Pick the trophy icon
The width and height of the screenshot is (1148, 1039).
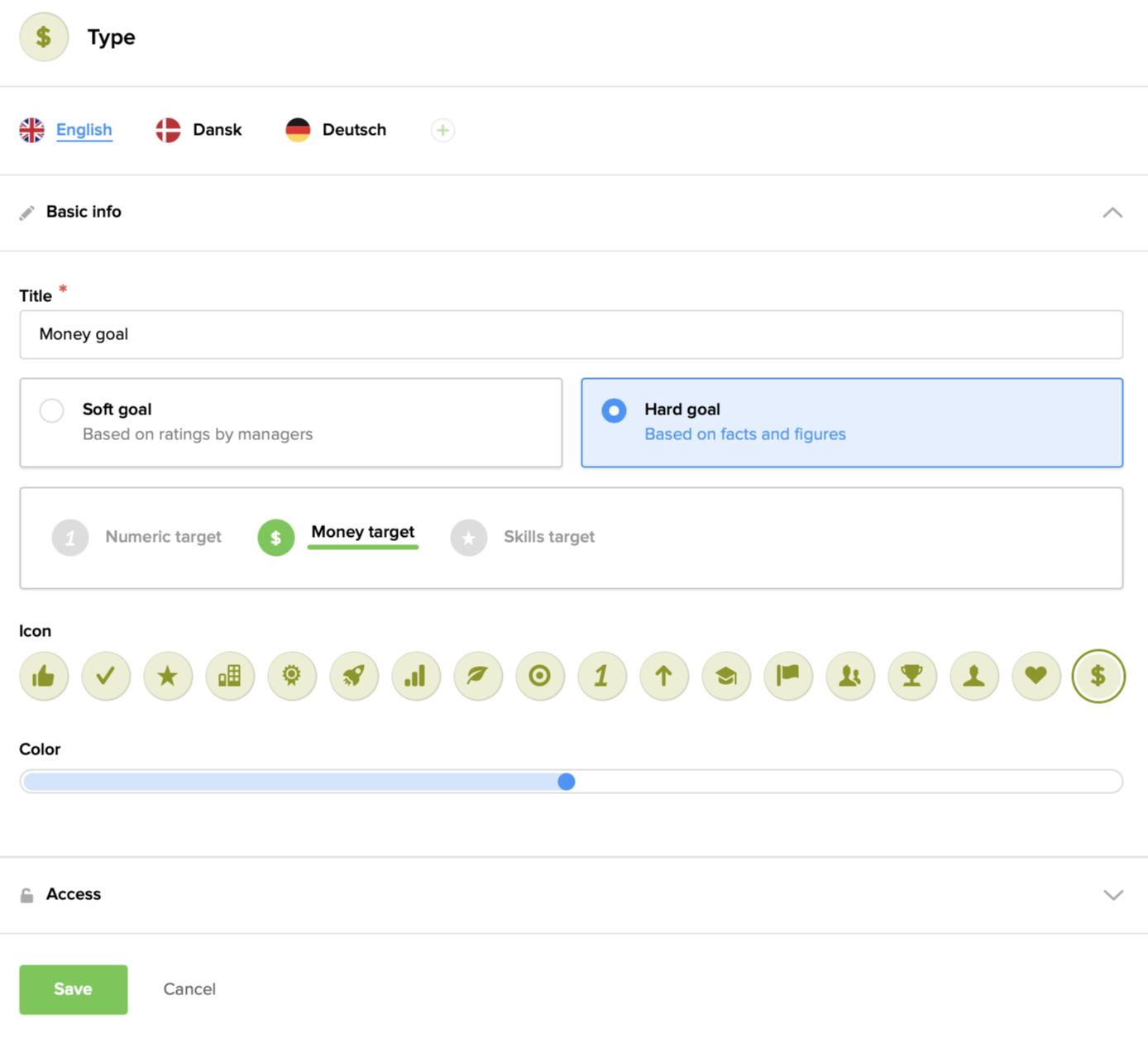coord(911,676)
